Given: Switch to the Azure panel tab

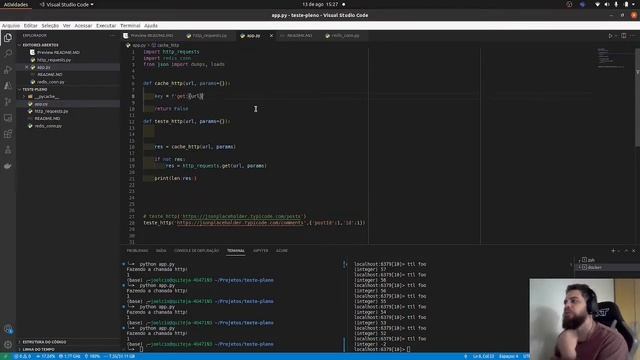Looking at the screenshot, I should [x=282, y=251].
